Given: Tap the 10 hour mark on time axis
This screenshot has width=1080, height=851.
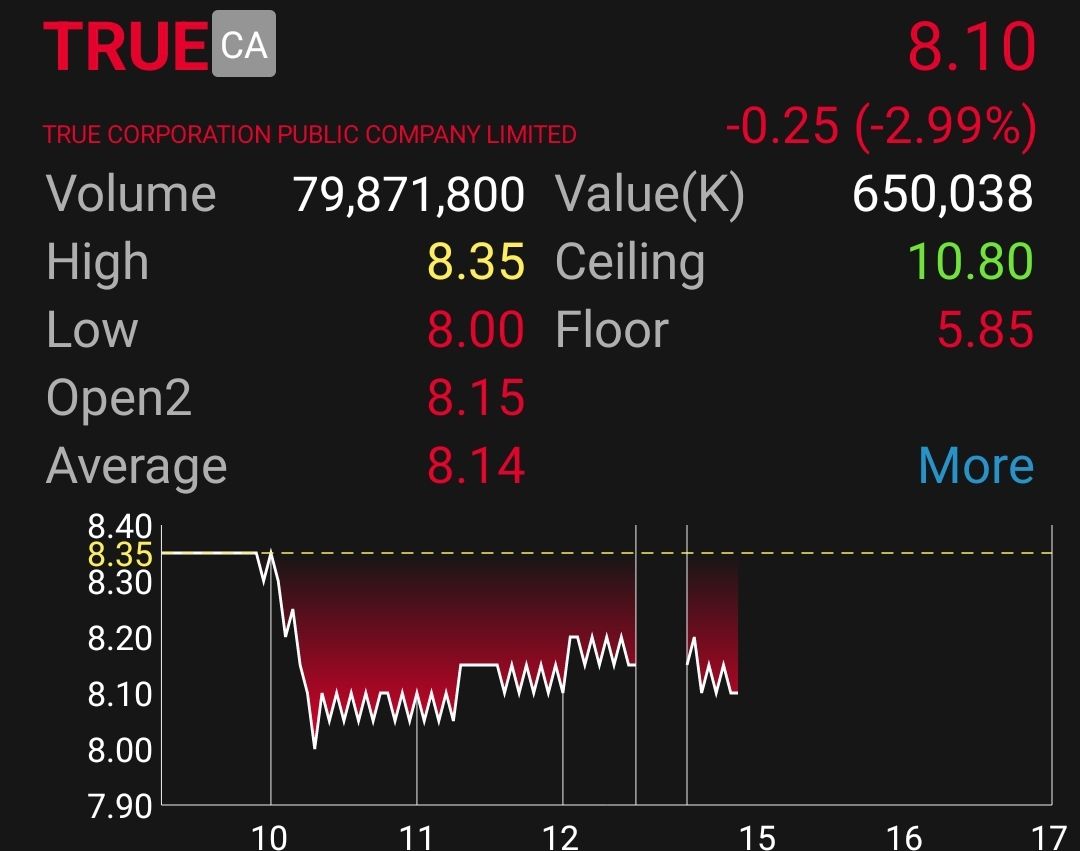Looking at the screenshot, I should click(x=269, y=837).
